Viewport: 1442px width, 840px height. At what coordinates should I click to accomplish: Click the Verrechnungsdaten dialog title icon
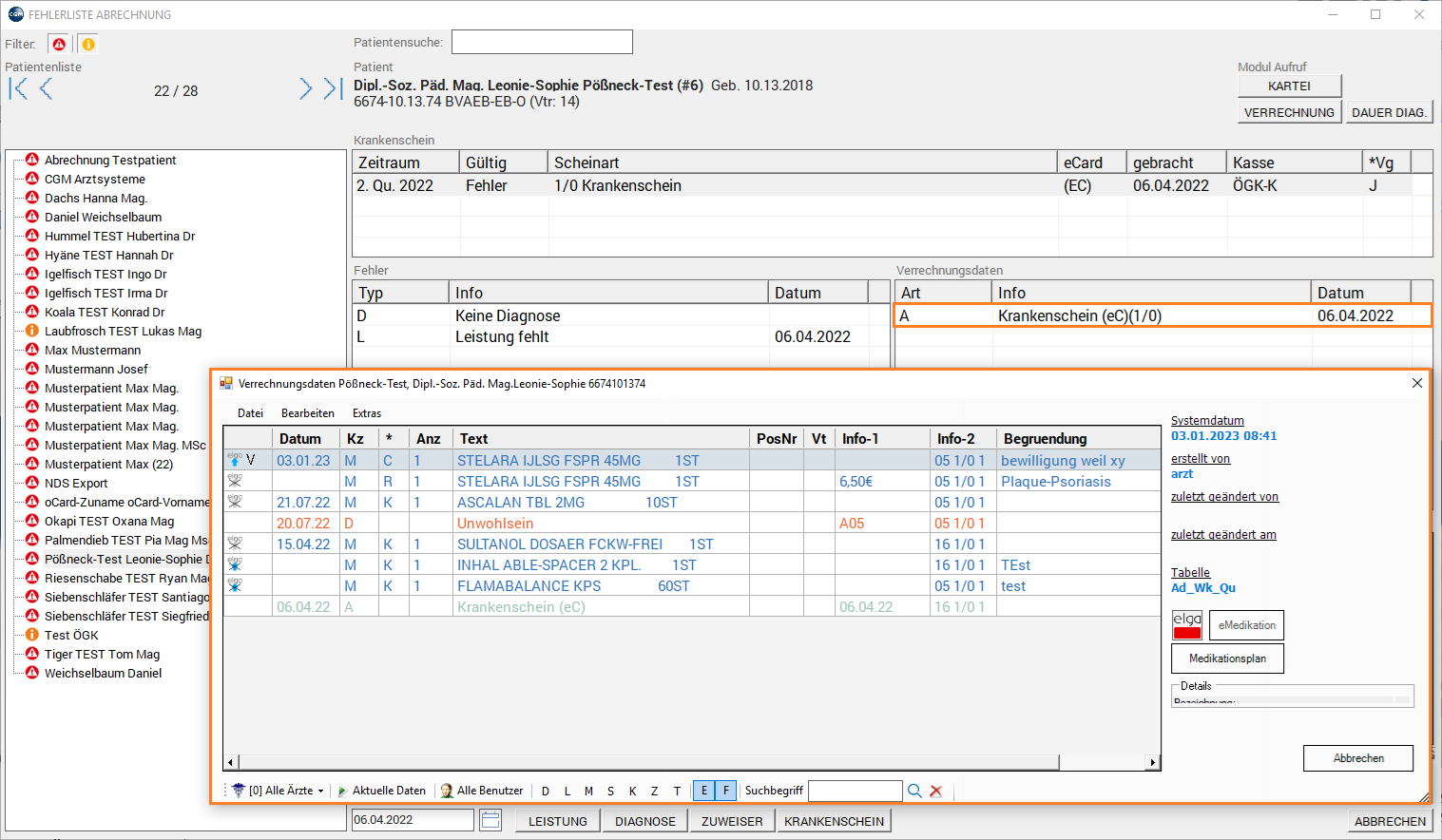[226, 384]
